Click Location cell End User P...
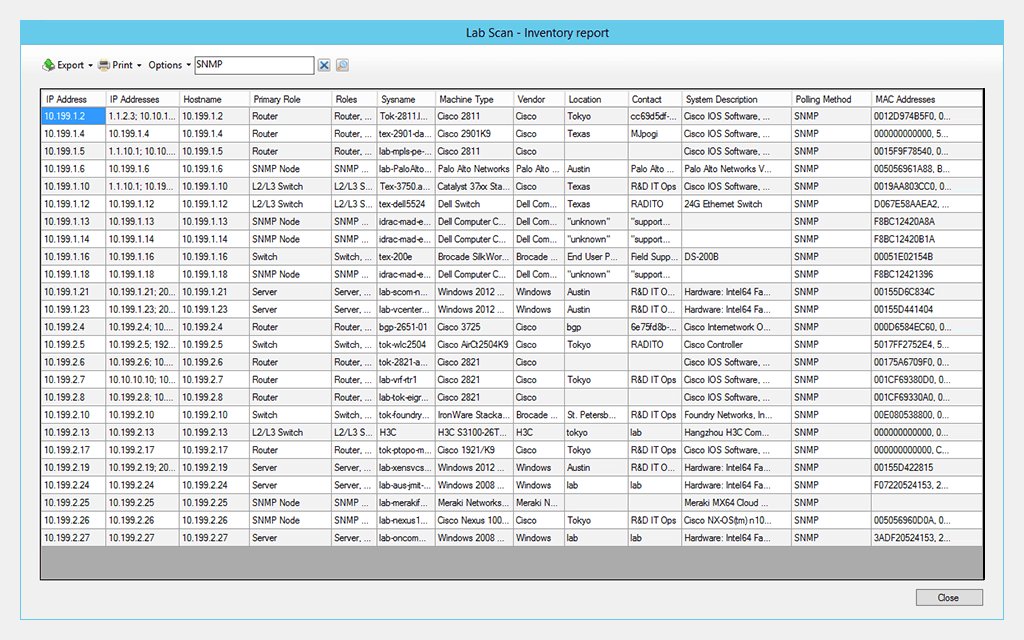The height and width of the screenshot is (640, 1024). pos(596,257)
